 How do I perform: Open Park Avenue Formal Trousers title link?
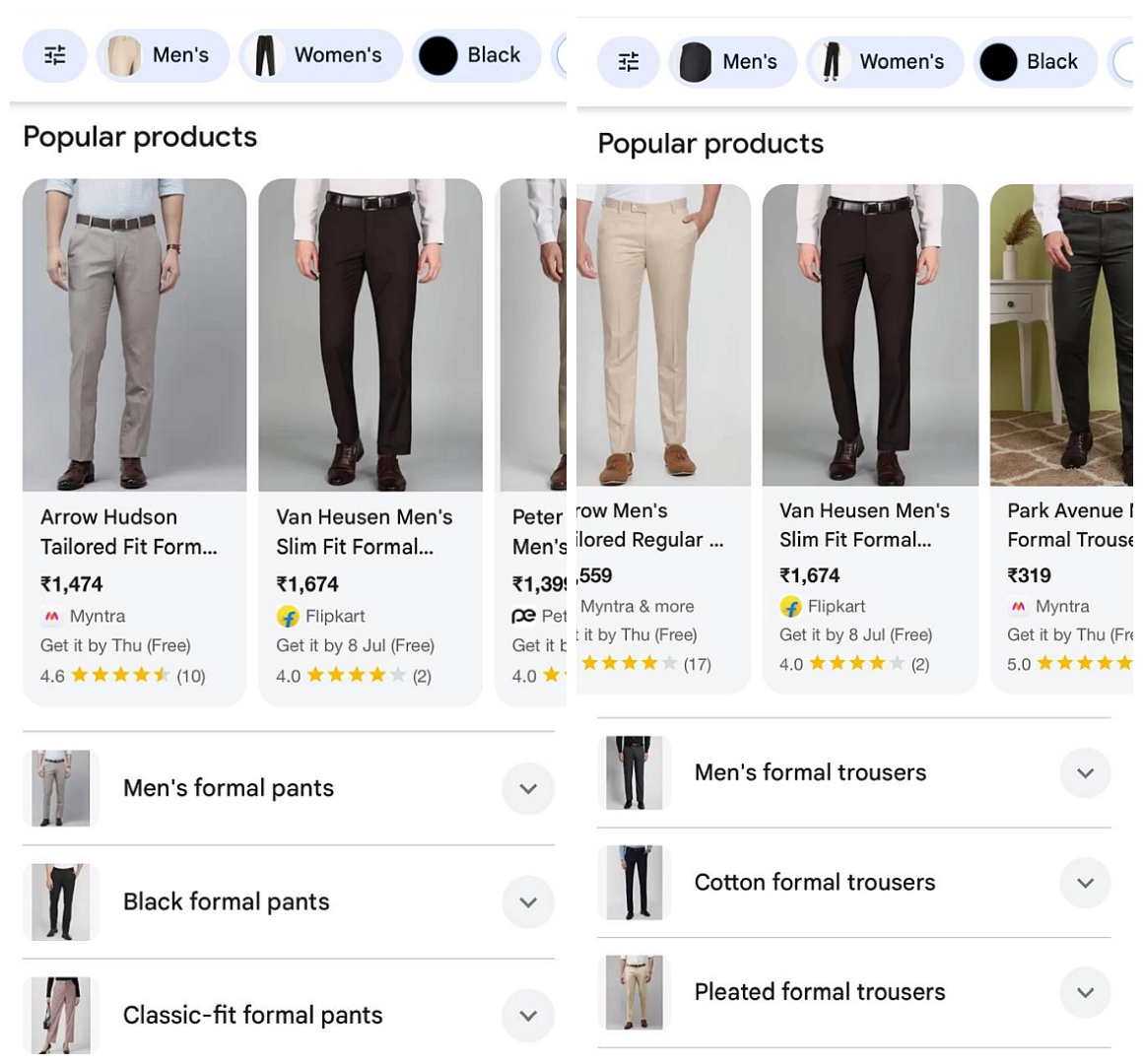click(x=1070, y=525)
